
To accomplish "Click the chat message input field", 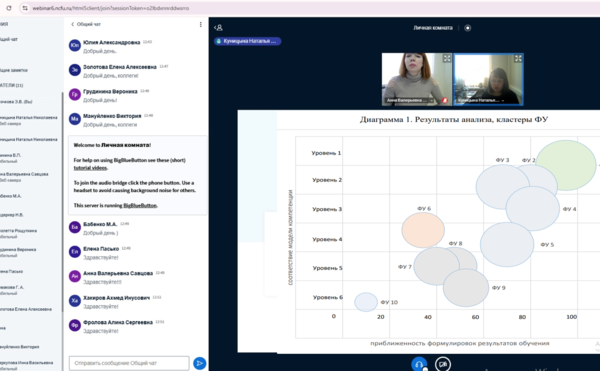I will point(129,363).
